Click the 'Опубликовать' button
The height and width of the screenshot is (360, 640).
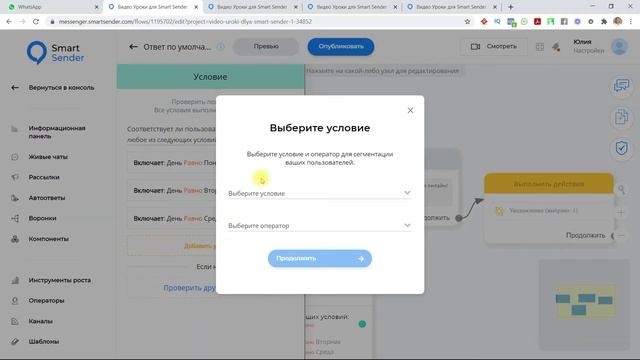point(341,47)
